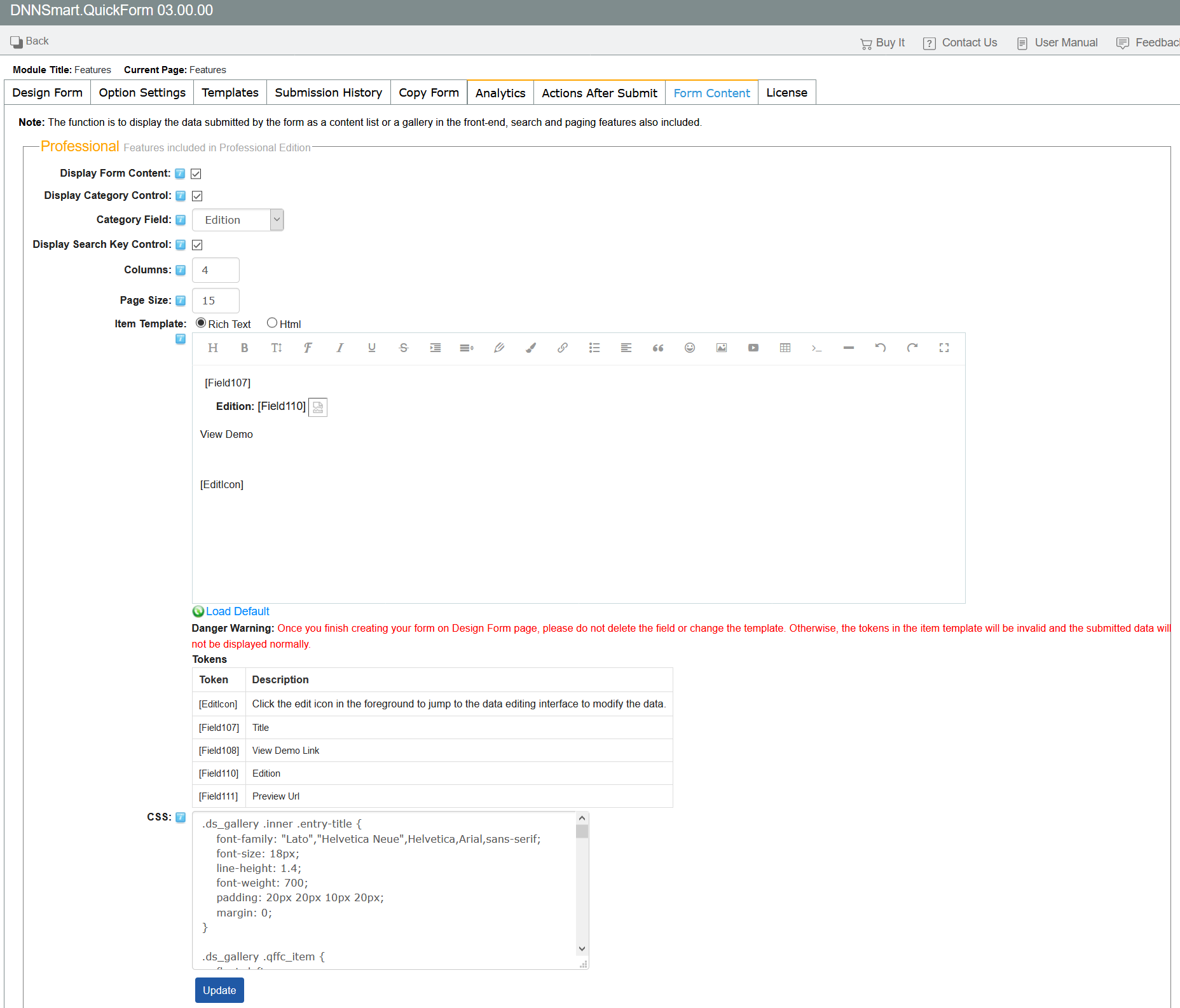Insert an emoji with the smiley icon
Image resolution: width=1180 pixels, height=1008 pixels.
[689, 348]
